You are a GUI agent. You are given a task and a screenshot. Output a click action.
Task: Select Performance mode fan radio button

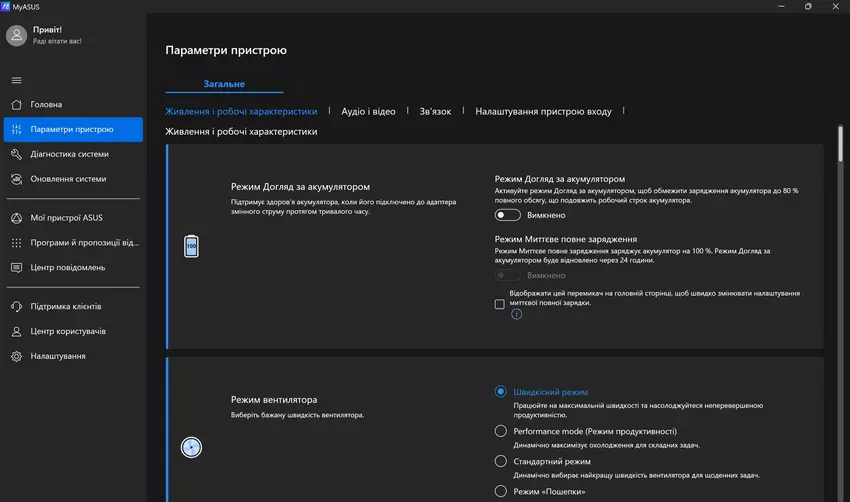tap(501, 431)
